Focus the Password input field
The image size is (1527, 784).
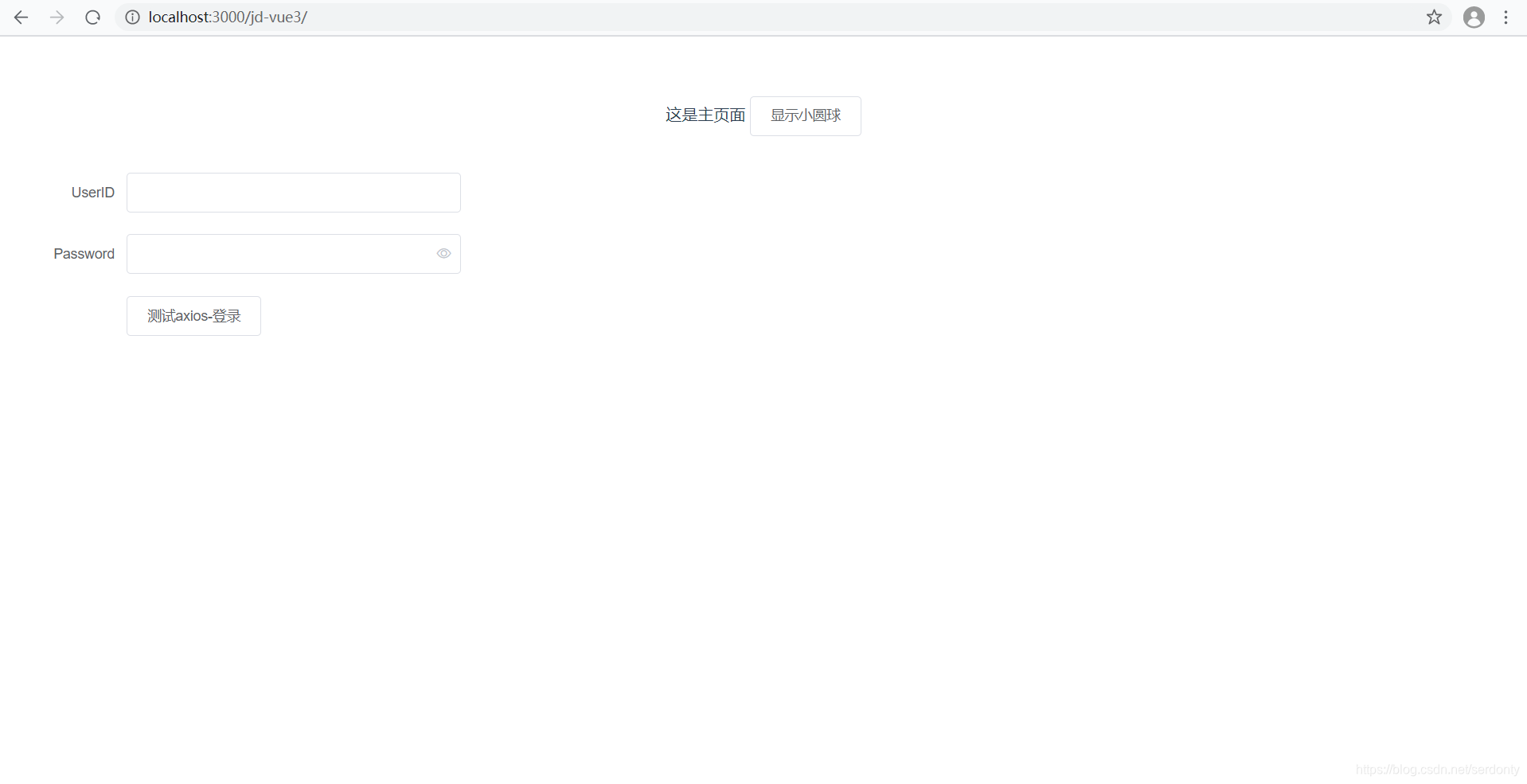click(x=294, y=254)
